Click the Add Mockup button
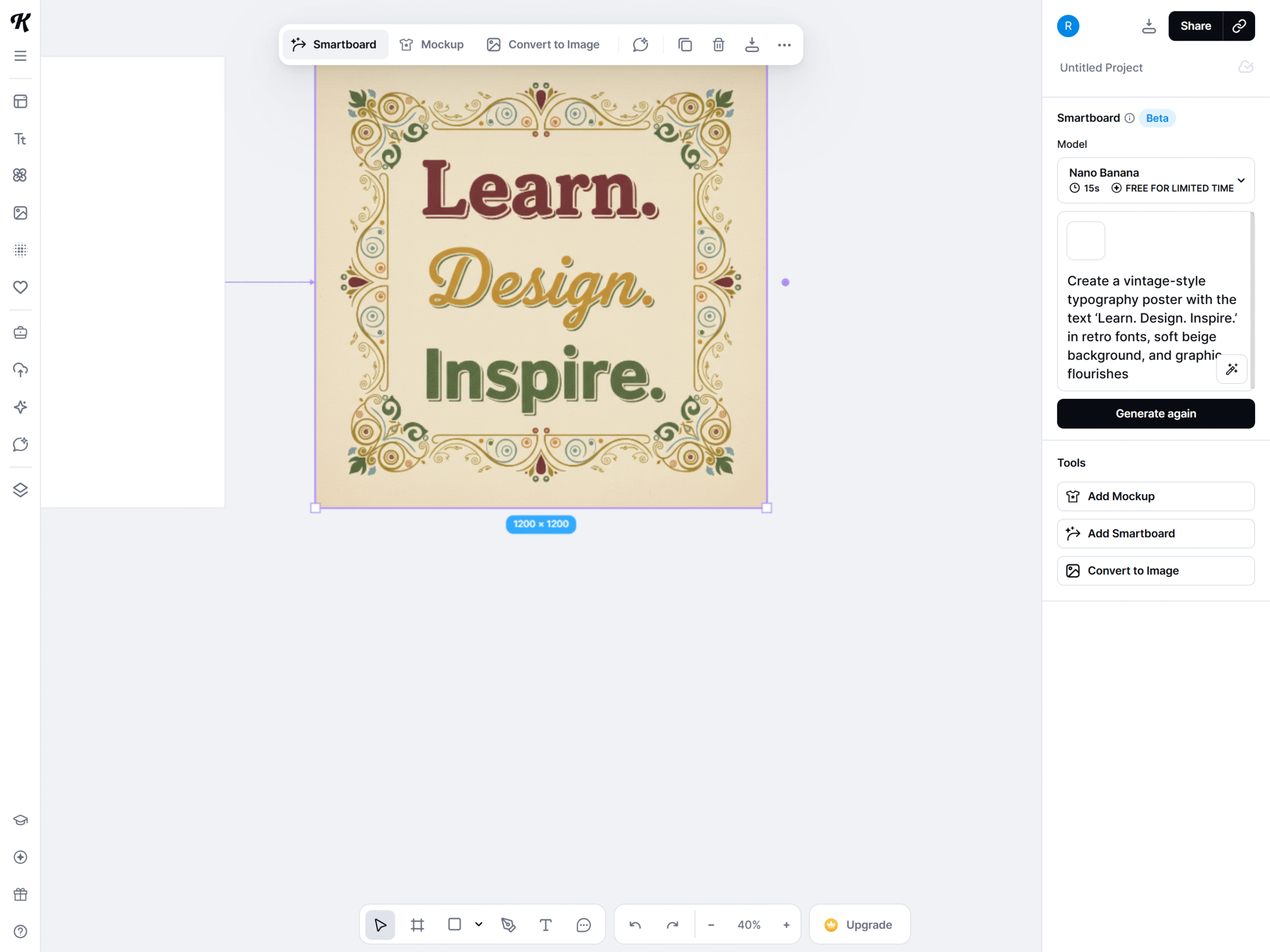This screenshot has width=1270, height=952. click(1155, 496)
